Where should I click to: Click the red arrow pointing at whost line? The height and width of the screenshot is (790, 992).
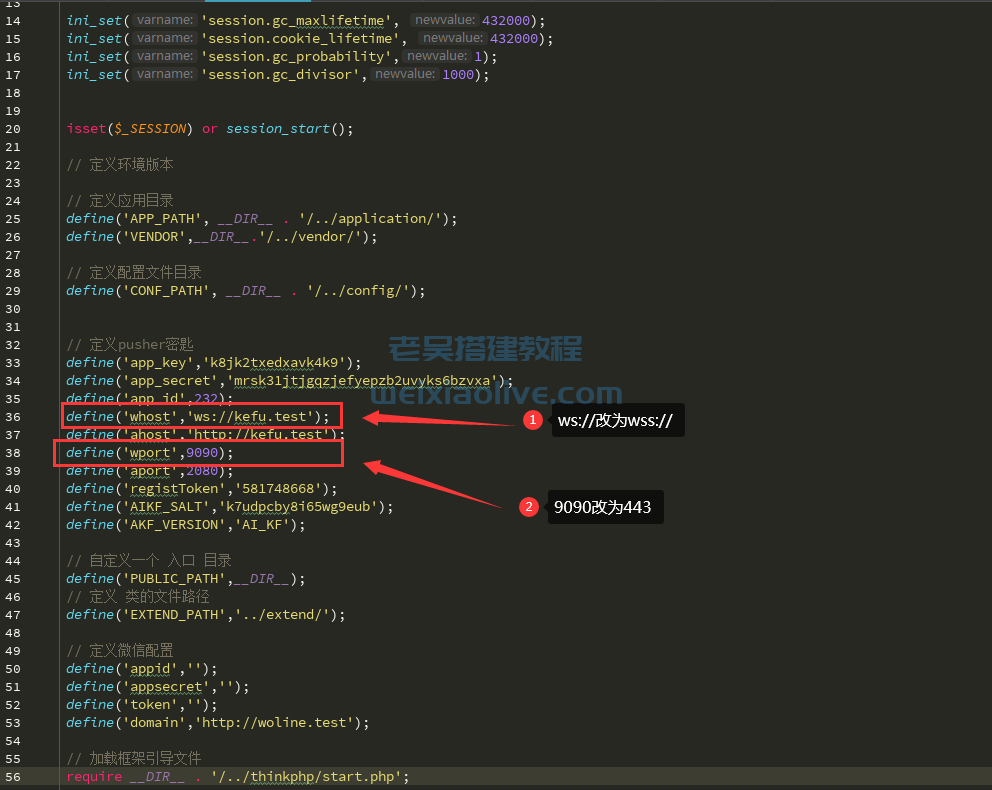tap(438, 420)
